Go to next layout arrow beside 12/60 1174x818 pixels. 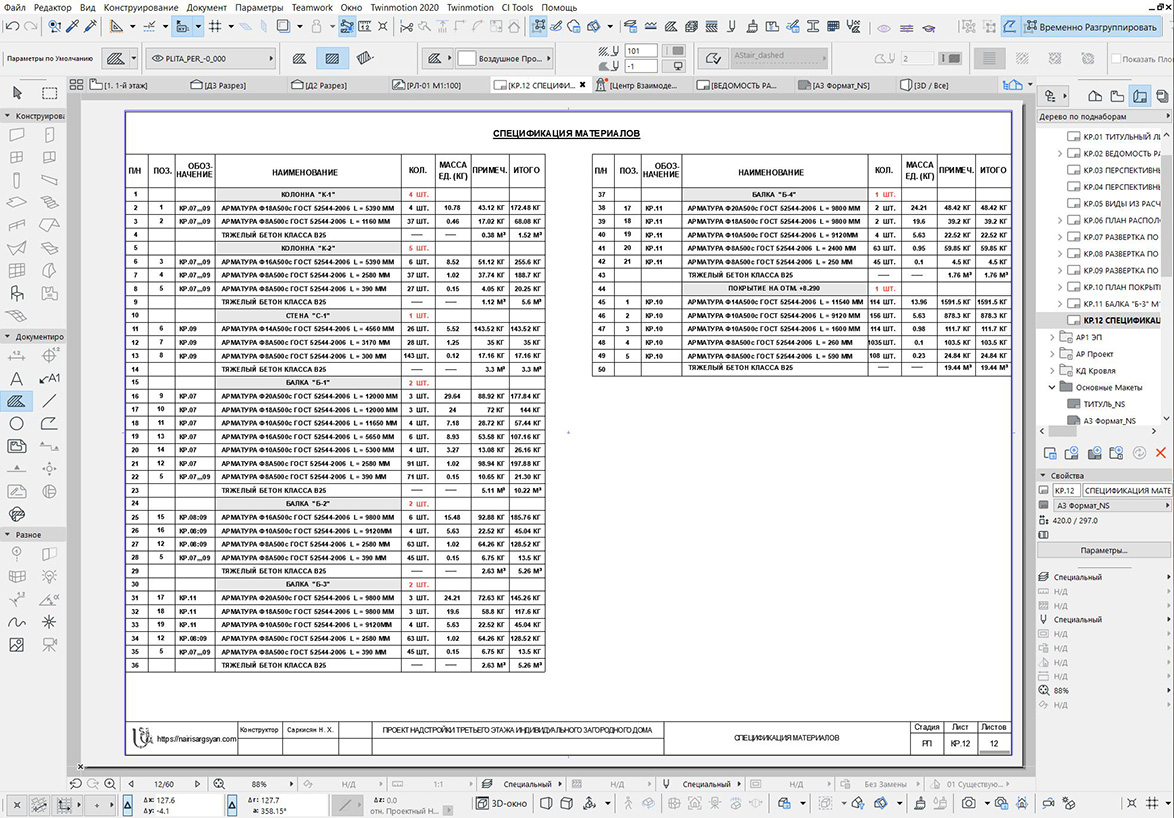pyautogui.click(x=197, y=784)
